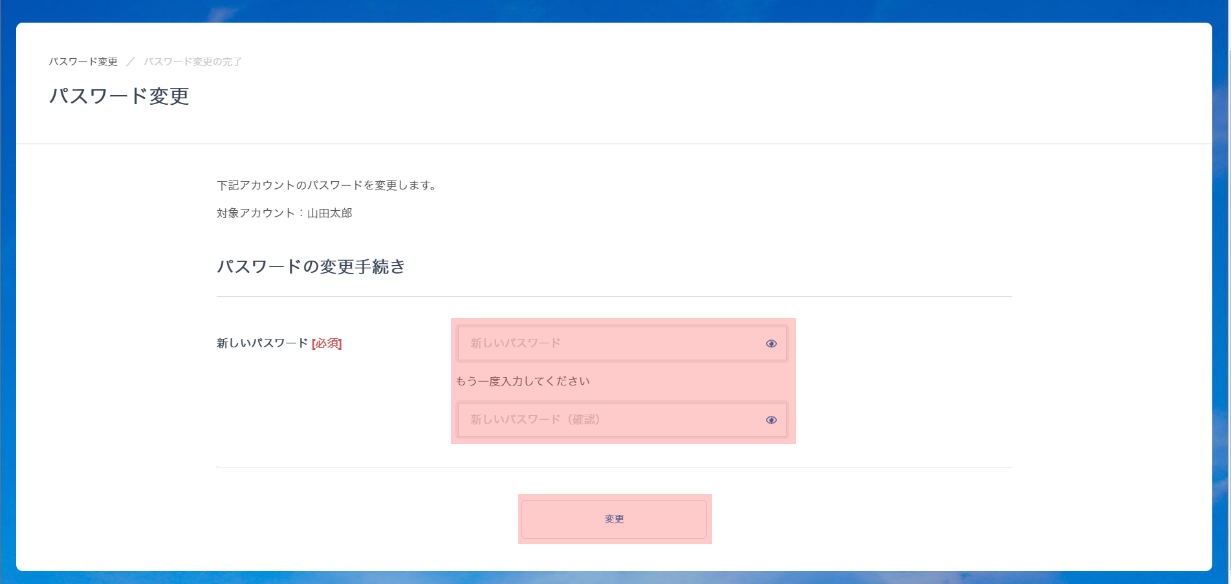Click the 下記アカウントのパスワードを変更します description
The image size is (1231, 584).
point(327,185)
